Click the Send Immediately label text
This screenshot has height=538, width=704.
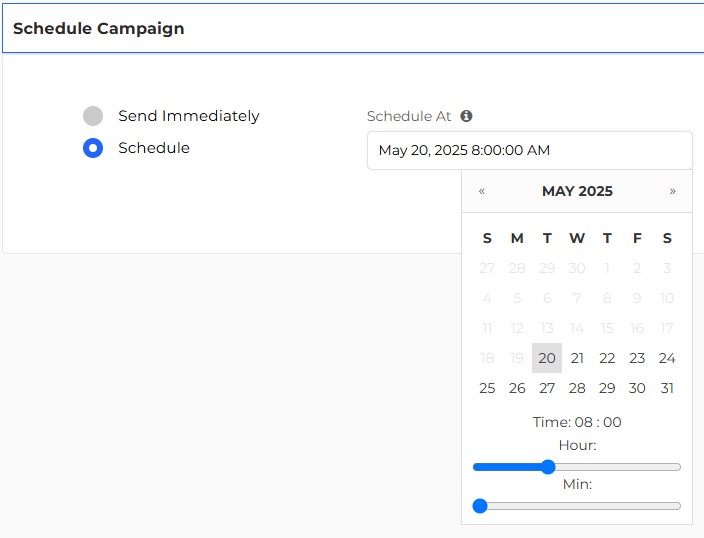tap(189, 116)
